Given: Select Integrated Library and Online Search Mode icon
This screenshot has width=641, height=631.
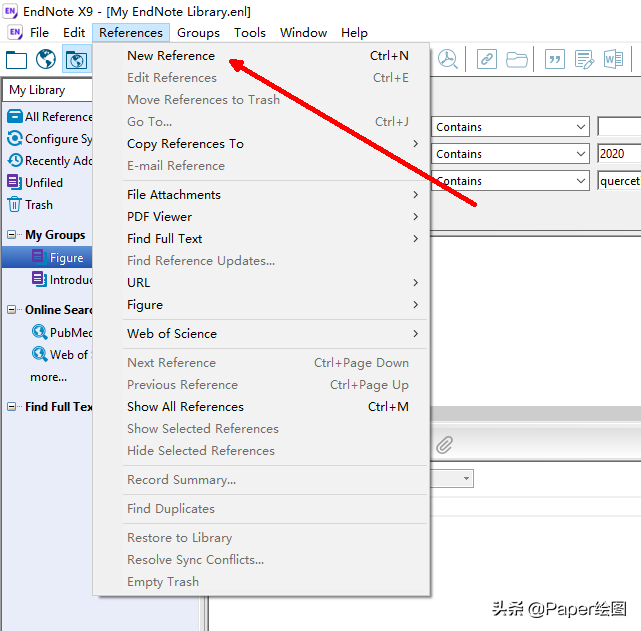Looking at the screenshot, I should pyautogui.click(x=76, y=60).
